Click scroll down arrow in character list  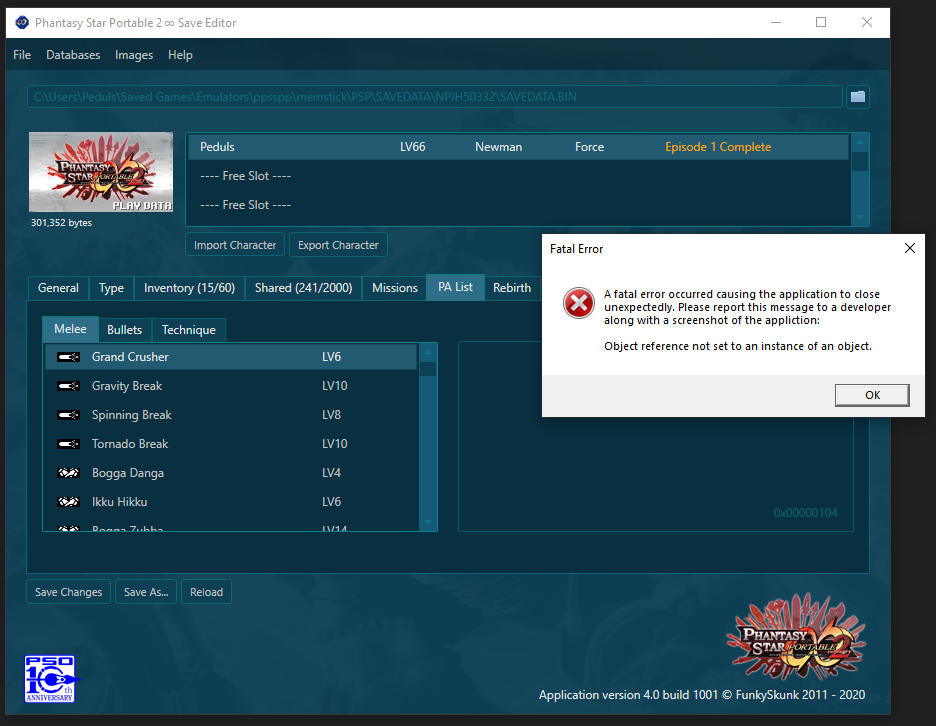tap(860, 217)
